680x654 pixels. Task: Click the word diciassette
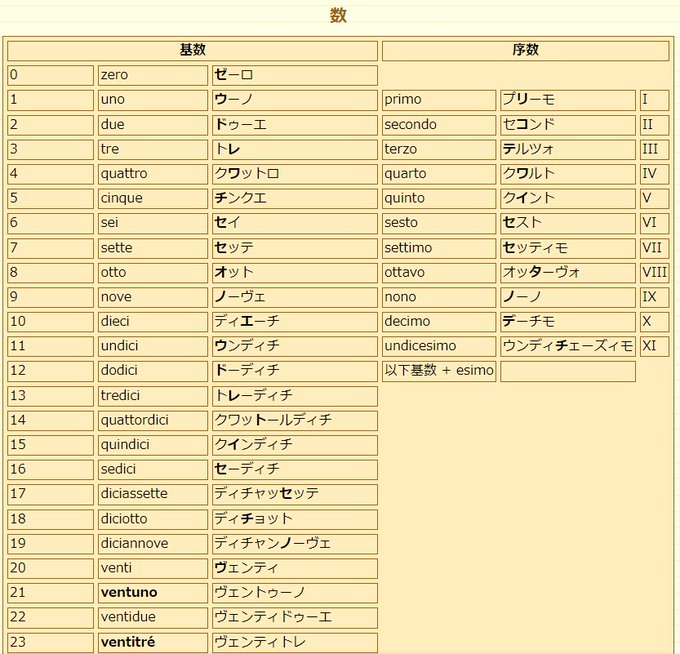134,494
